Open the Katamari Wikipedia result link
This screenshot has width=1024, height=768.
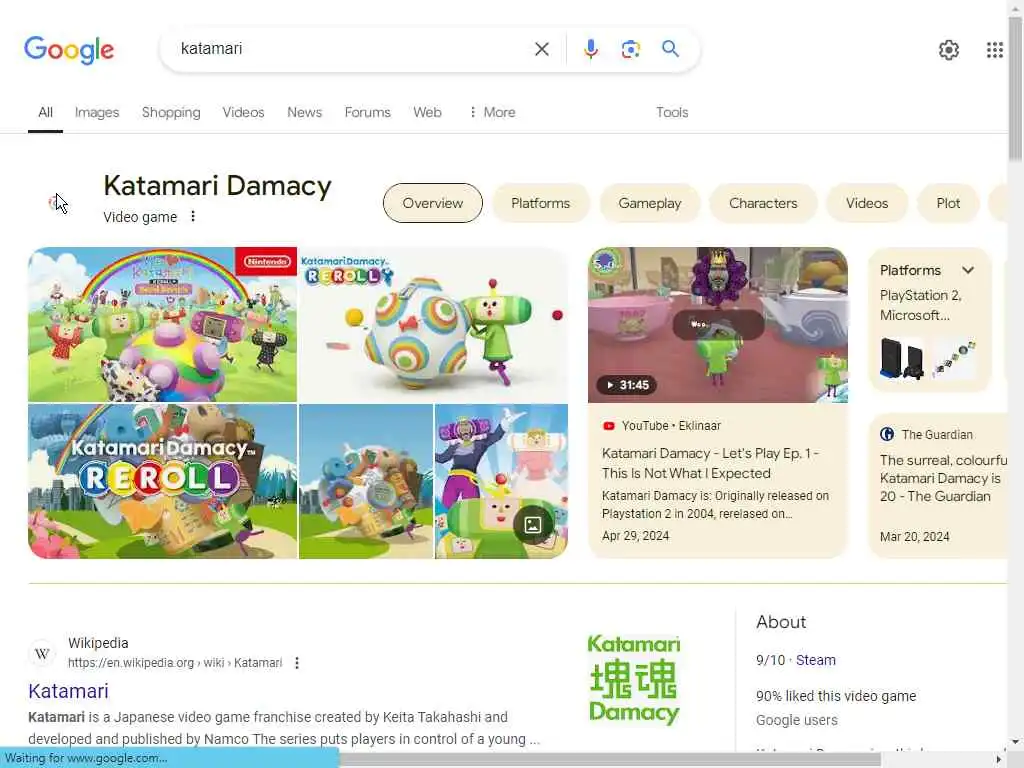click(x=68, y=691)
